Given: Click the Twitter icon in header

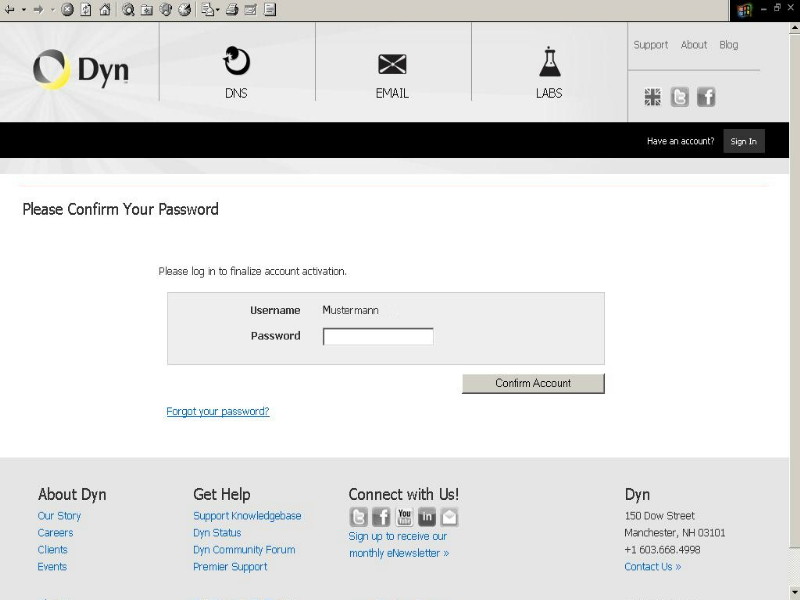Looking at the screenshot, I should [680, 97].
